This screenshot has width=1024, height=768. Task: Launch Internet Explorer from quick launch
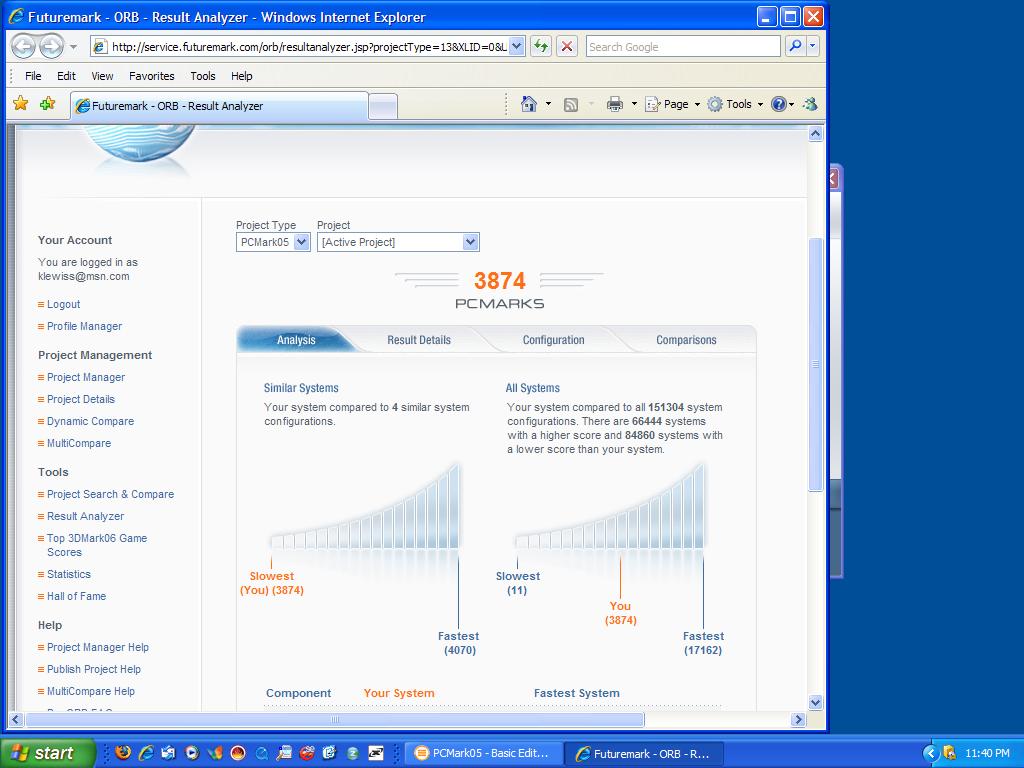146,753
